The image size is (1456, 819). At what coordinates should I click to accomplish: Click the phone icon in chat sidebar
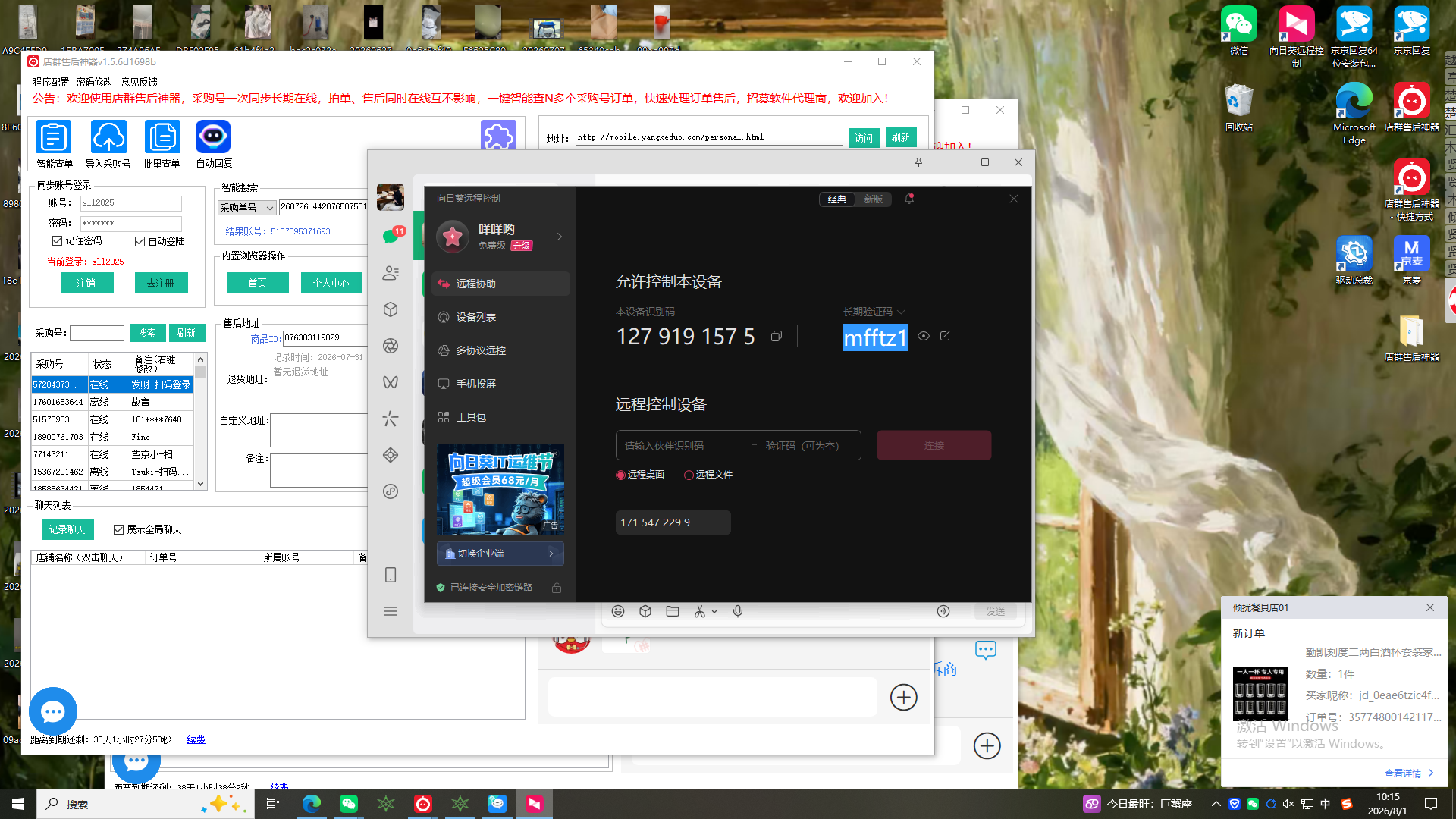coord(391,575)
